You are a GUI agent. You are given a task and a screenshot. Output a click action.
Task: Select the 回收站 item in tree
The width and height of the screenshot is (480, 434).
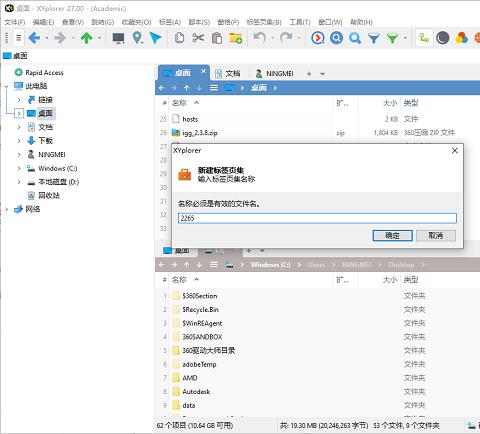[49, 196]
